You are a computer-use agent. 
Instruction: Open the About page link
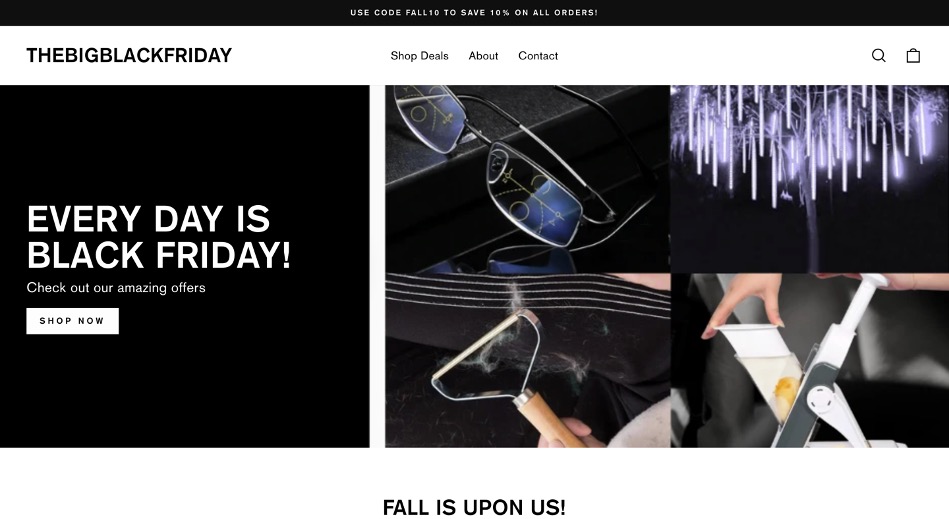(483, 56)
